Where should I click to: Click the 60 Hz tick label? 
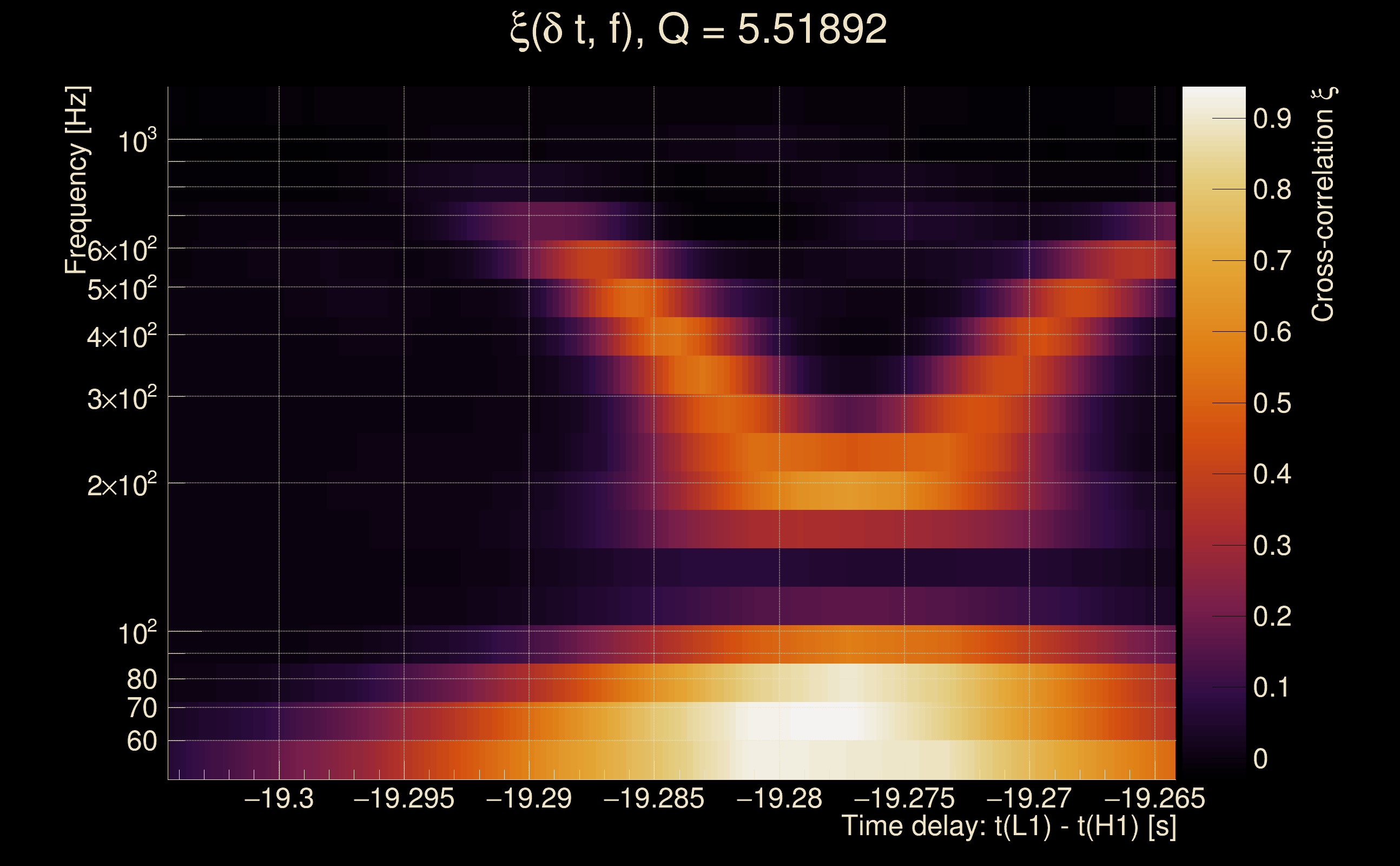pos(141,741)
